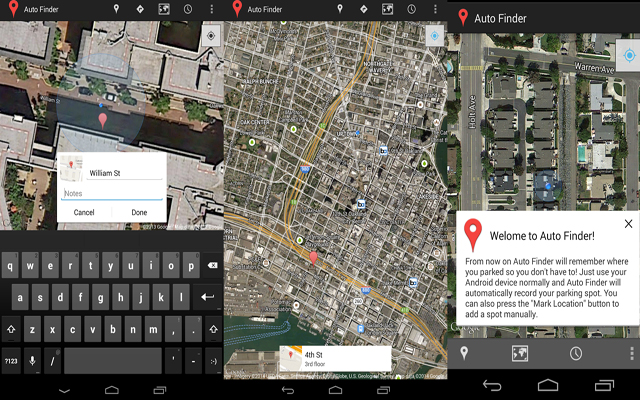Tap the space bar key

(113, 361)
